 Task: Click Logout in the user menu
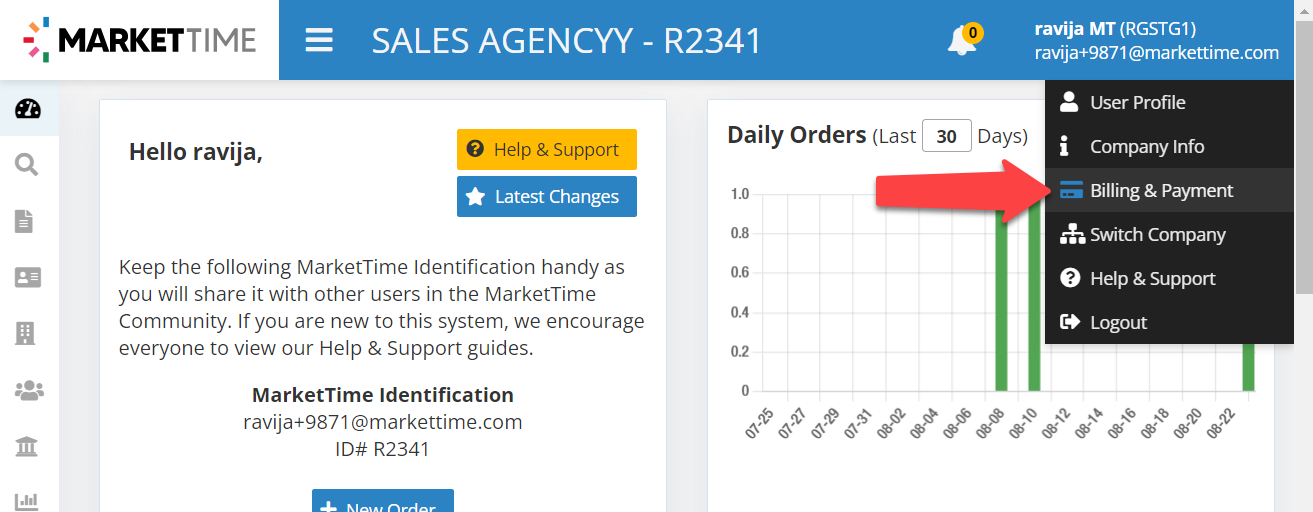[1118, 322]
